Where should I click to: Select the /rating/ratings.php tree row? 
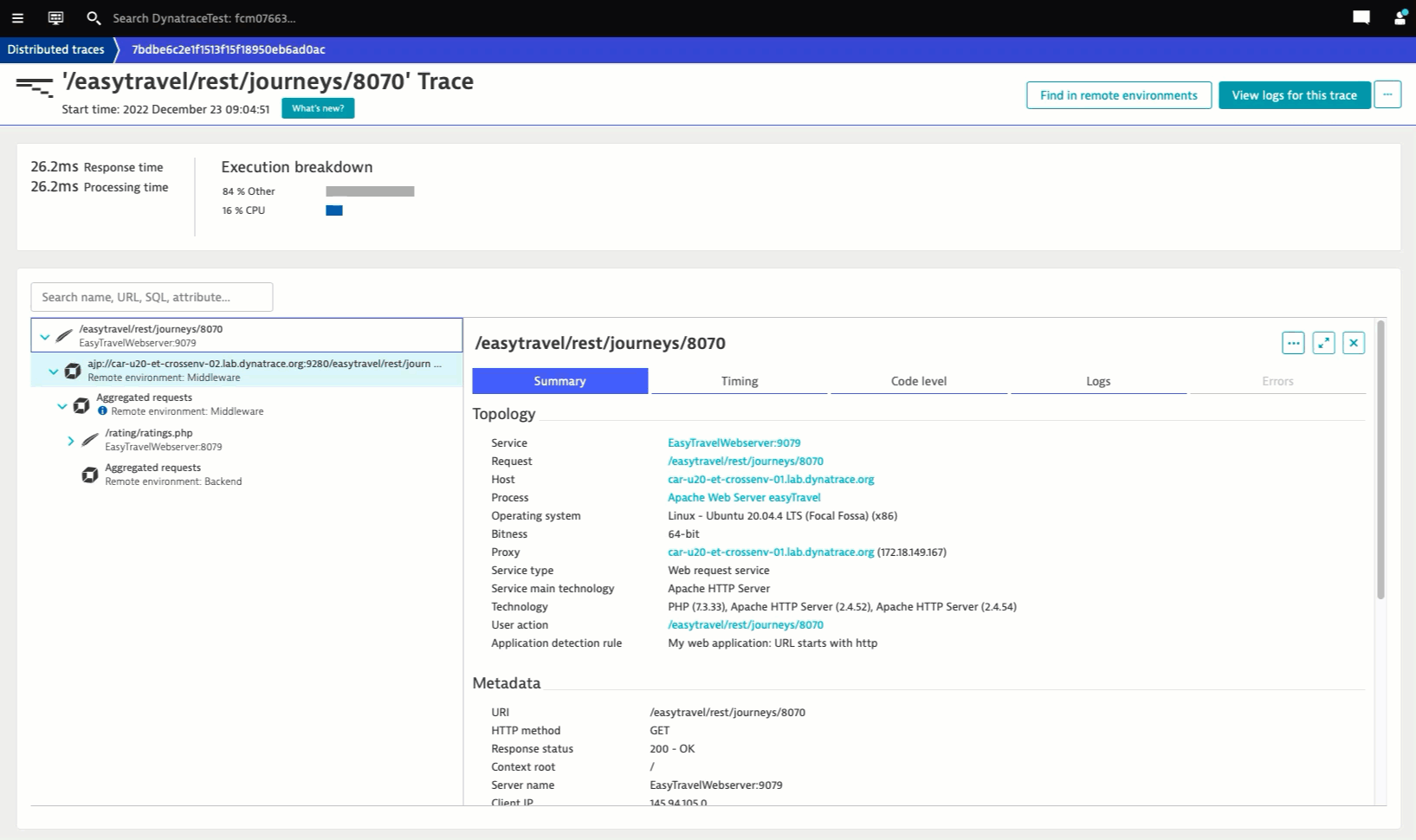247,440
